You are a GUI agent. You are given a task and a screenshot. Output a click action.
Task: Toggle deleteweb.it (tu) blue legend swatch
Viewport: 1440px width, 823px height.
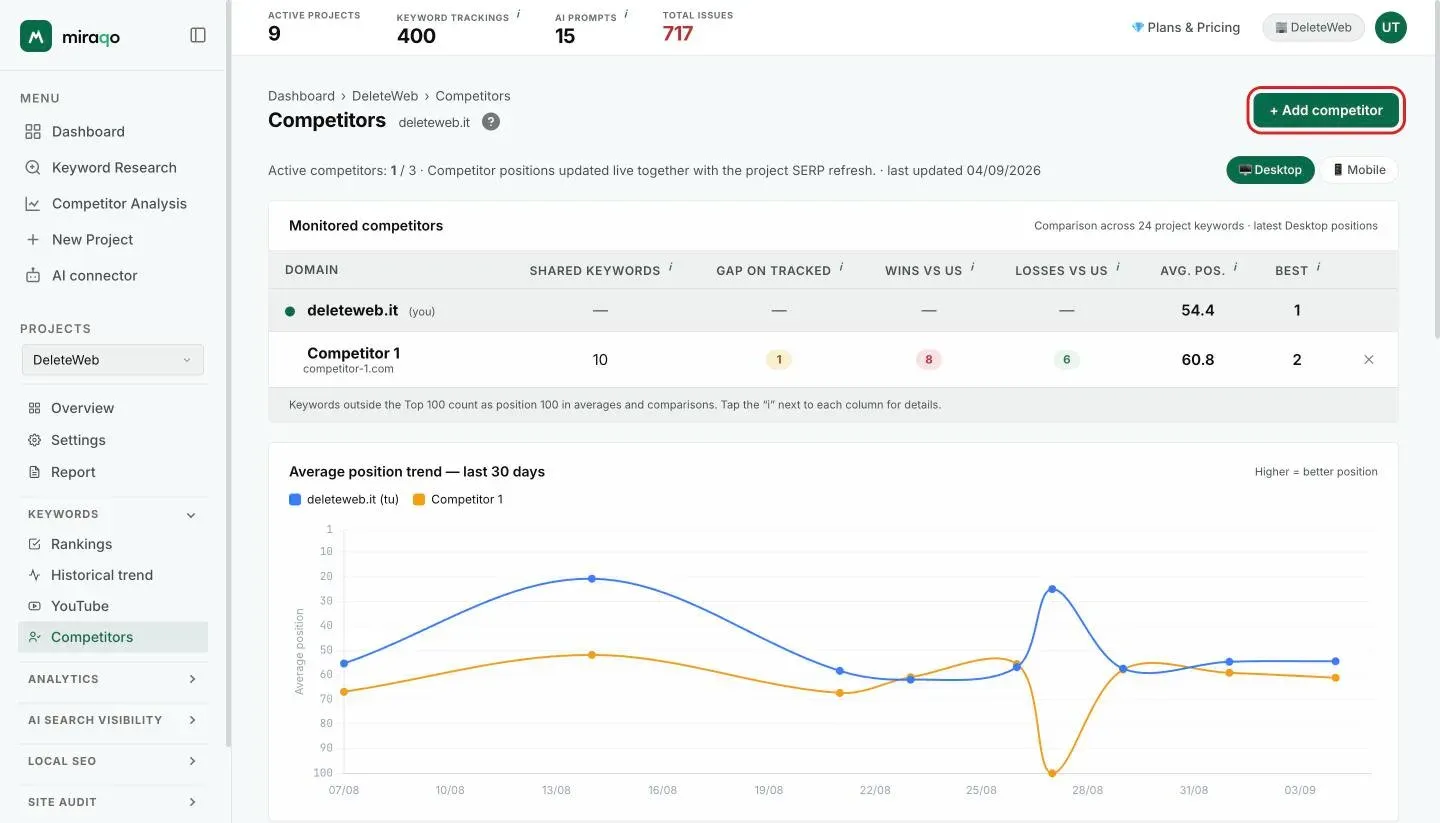(295, 499)
